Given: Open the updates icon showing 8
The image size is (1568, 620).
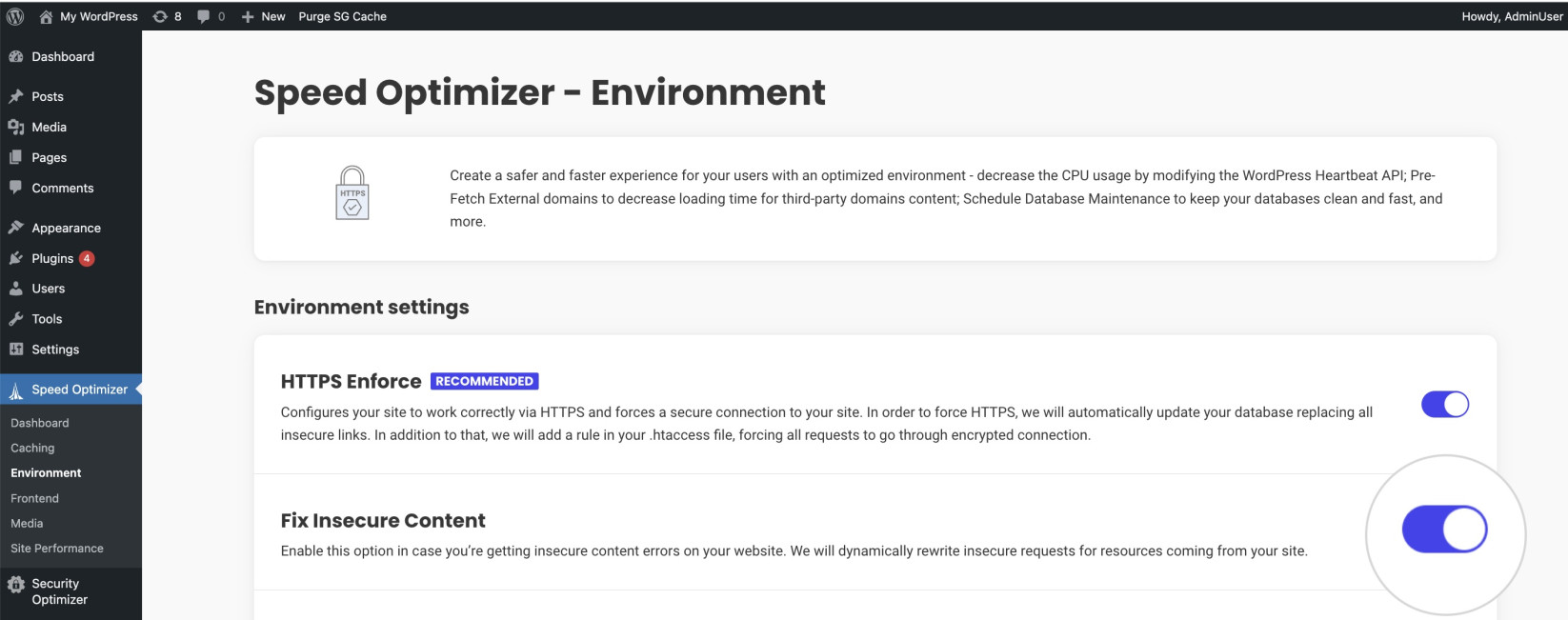Looking at the screenshot, I should [x=160, y=16].
